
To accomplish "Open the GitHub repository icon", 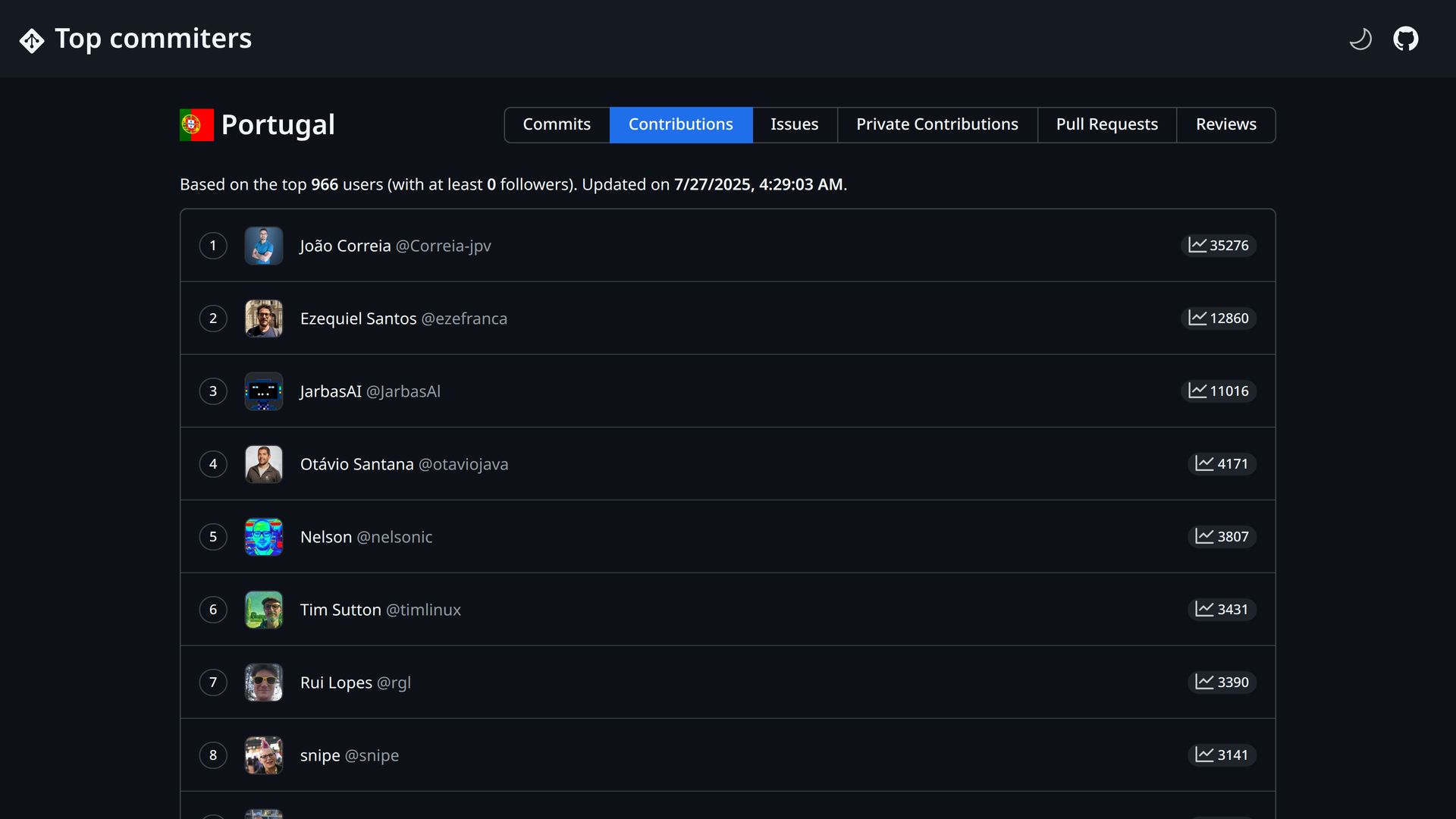I will point(1406,39).
